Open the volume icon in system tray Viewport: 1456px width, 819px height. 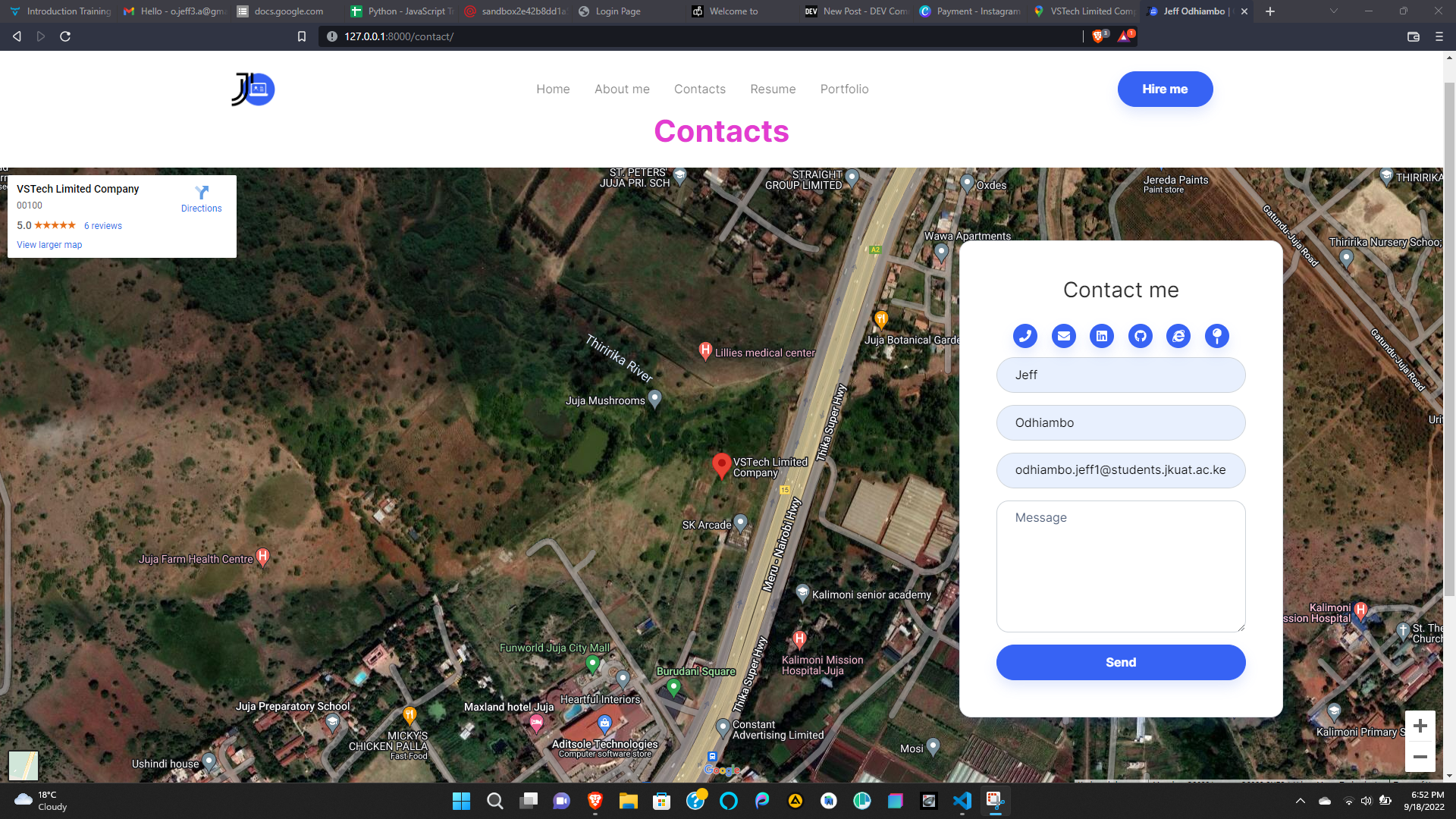1367,802
